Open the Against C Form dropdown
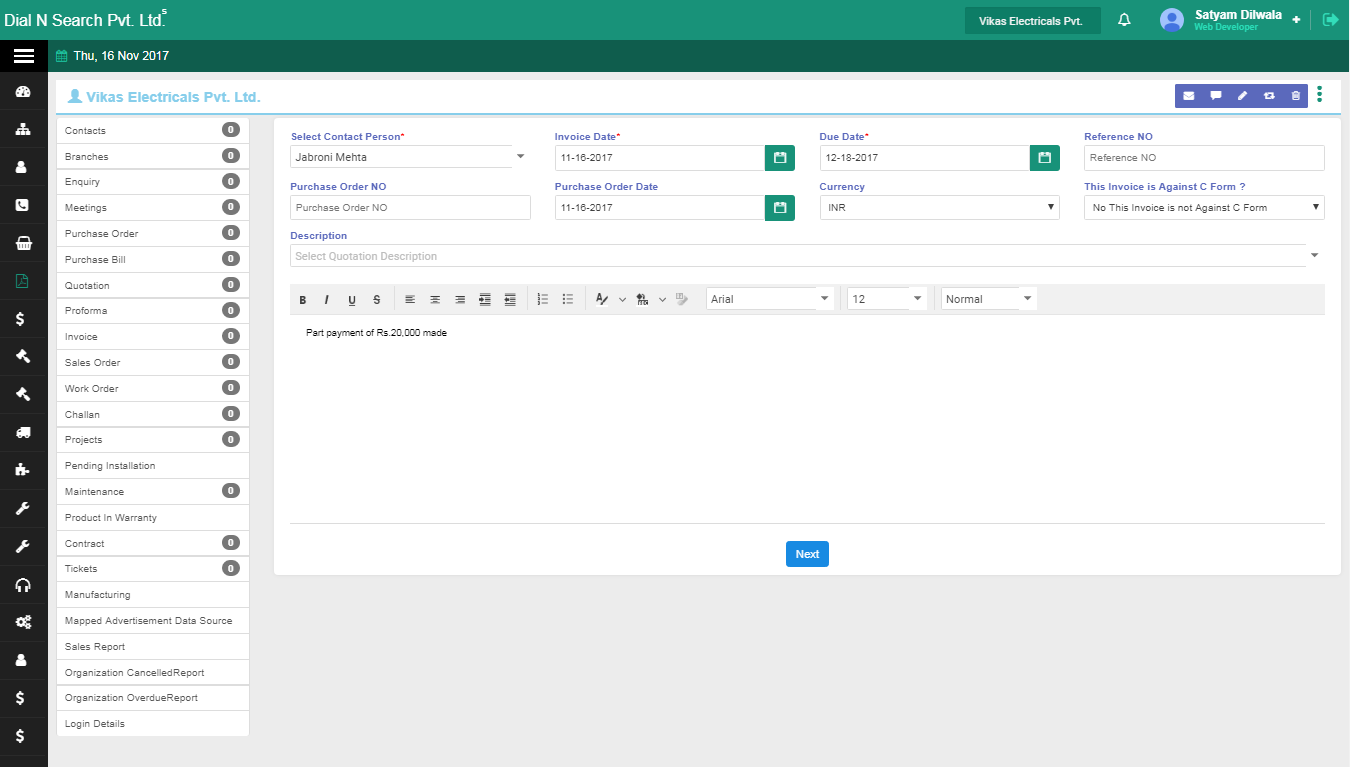 pos(1204,207)
